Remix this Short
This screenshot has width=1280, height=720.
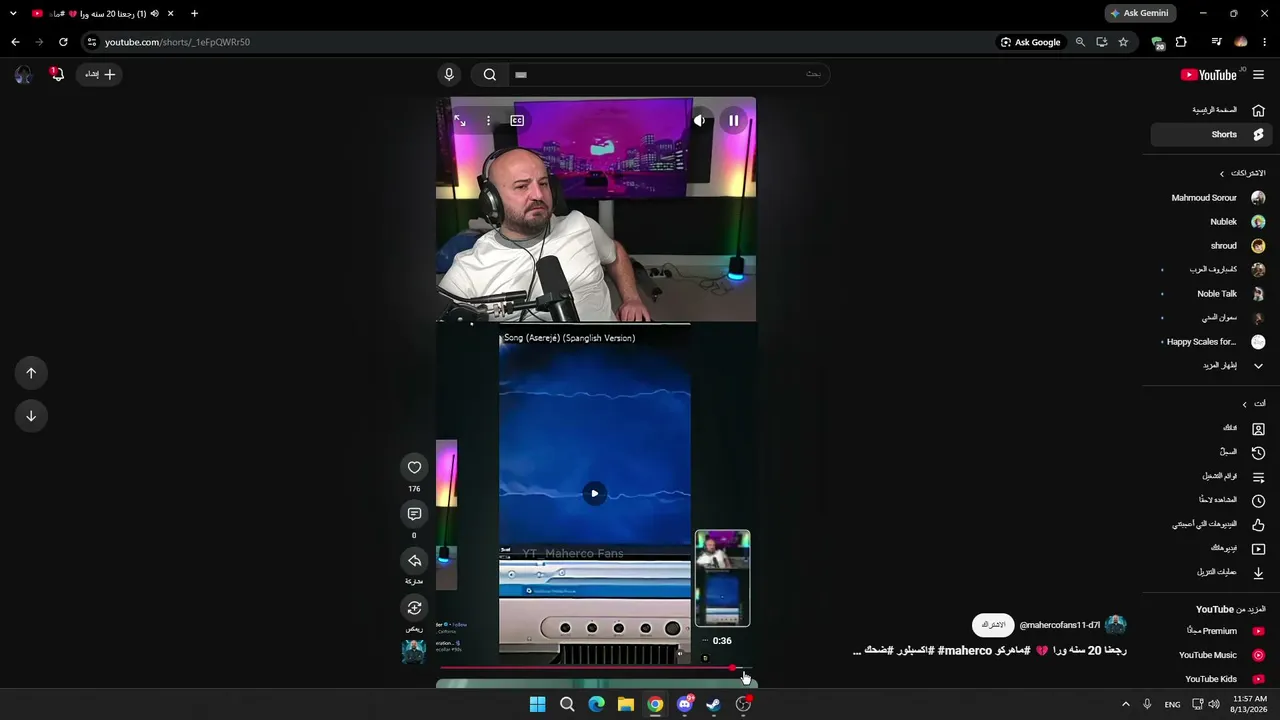pos(414,608)
